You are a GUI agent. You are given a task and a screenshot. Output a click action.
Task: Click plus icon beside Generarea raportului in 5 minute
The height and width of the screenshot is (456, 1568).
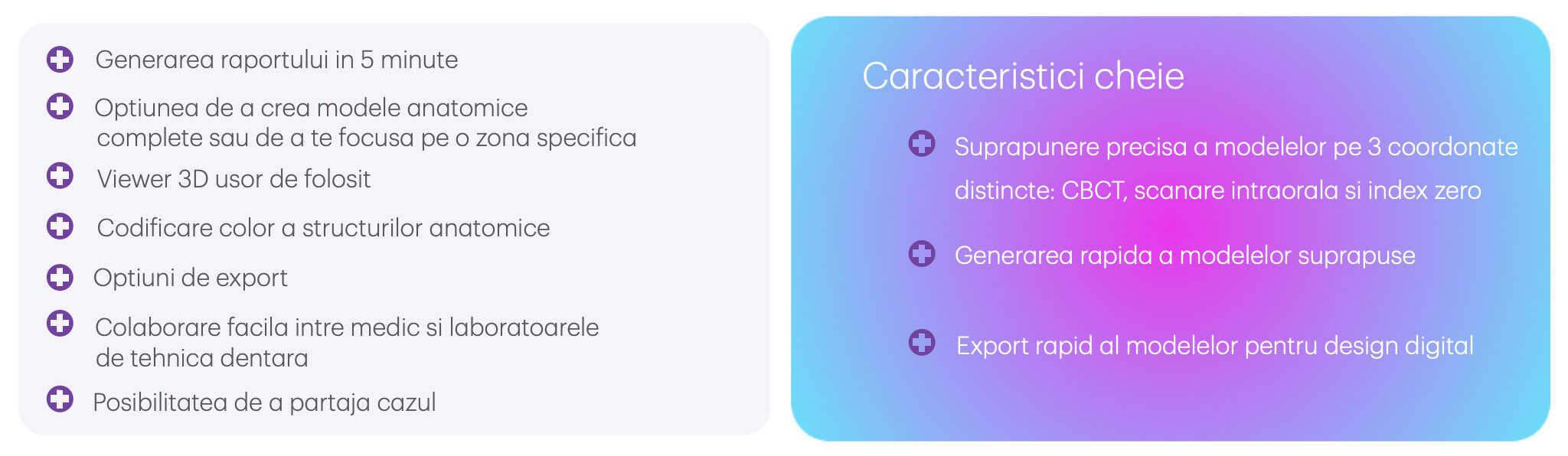(60, 59)
